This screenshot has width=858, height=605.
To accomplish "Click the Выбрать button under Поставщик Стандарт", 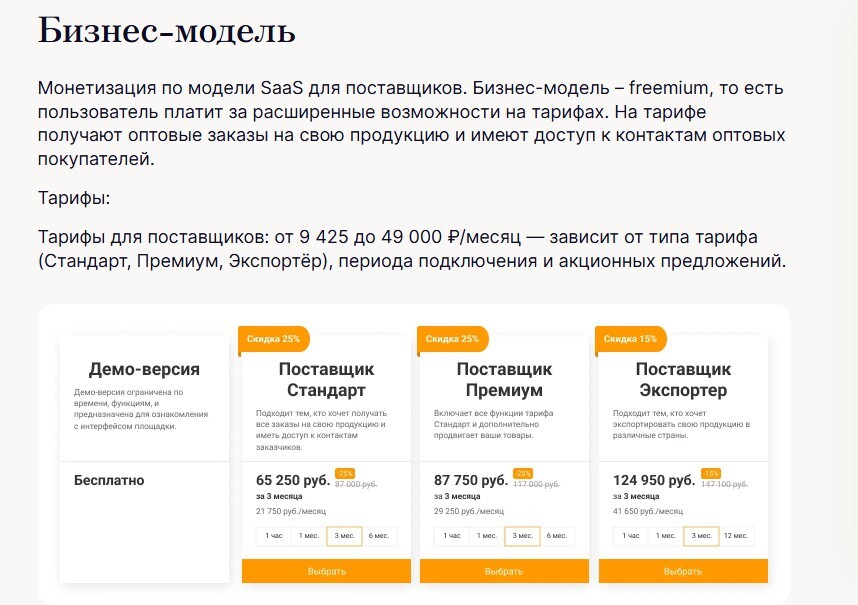I will pyautogui.click(x=326, y=571).
